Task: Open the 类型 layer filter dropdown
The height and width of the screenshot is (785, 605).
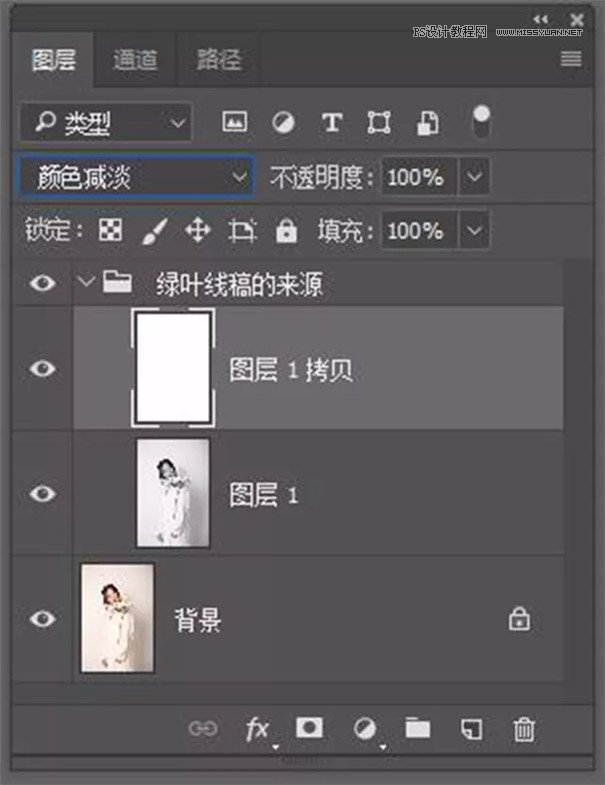Action: (x=106, y=122)
